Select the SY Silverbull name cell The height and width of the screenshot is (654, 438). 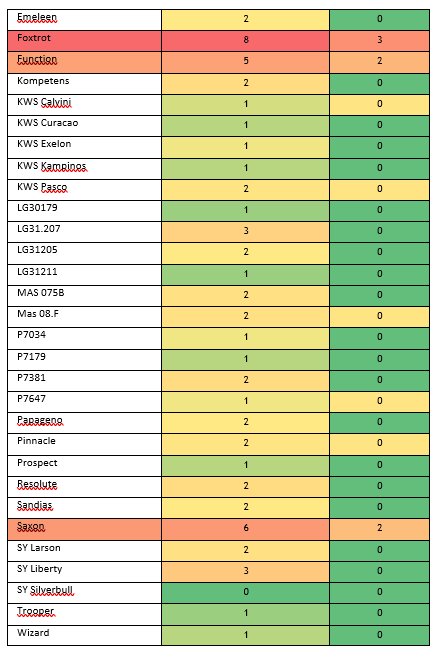[84, 593]
